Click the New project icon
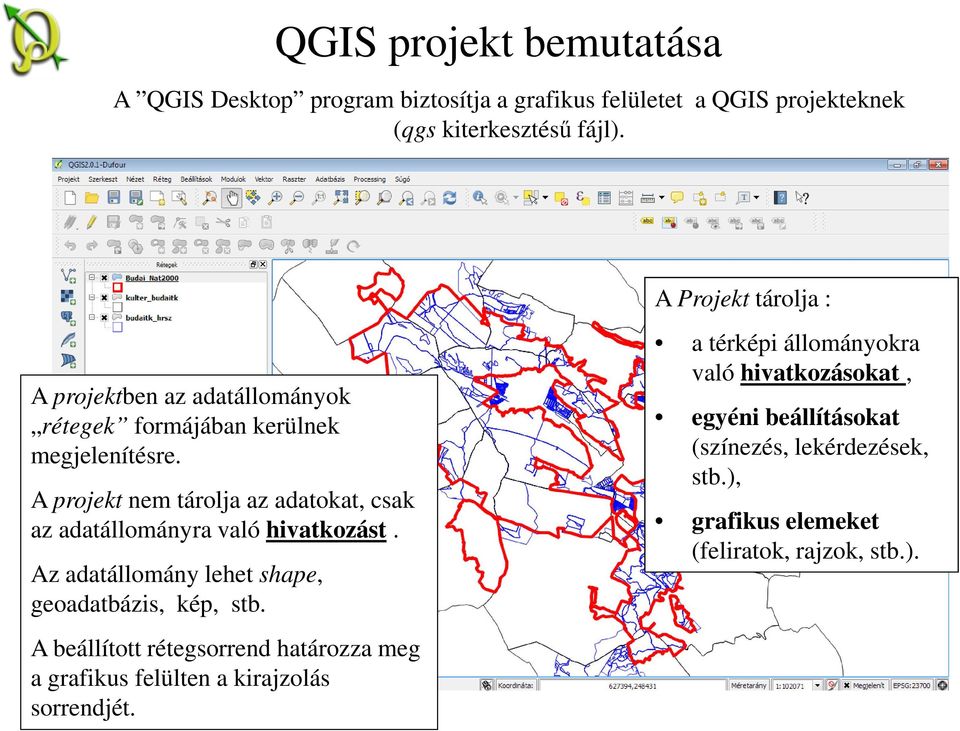Screen dimensions: 960x731 point(70,198)
